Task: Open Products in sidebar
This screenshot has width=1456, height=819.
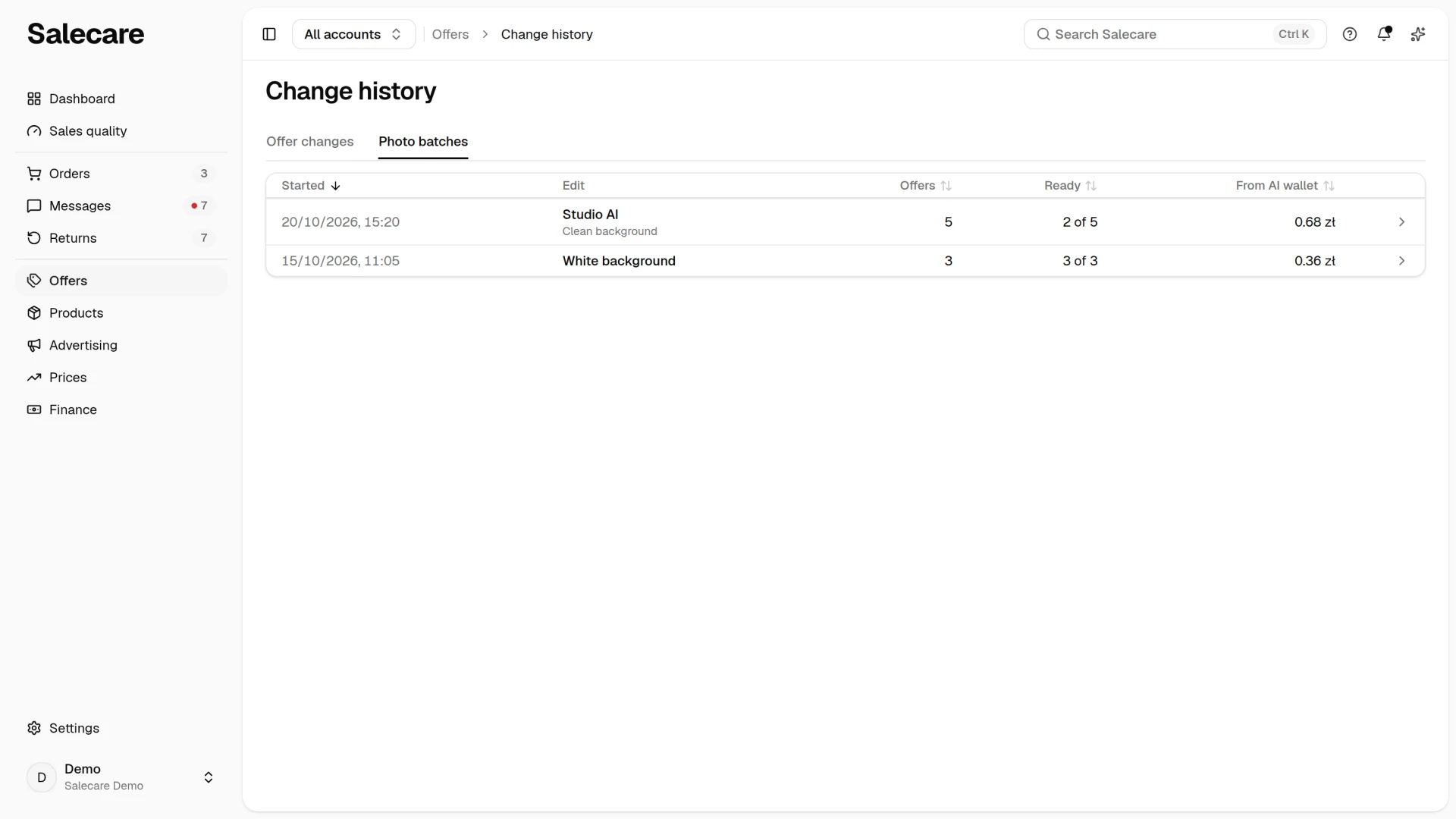Action: click(121, 313)
